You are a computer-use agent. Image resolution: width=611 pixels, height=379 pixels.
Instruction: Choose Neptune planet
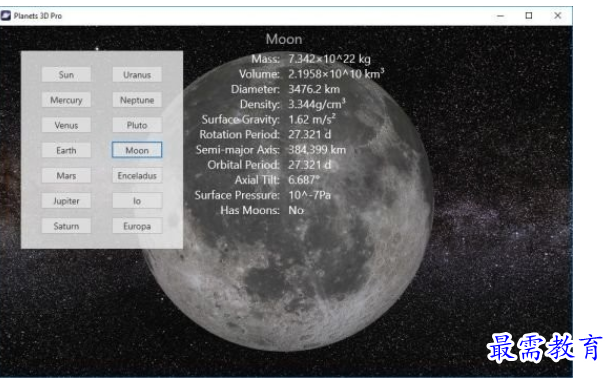click(137, 100)
